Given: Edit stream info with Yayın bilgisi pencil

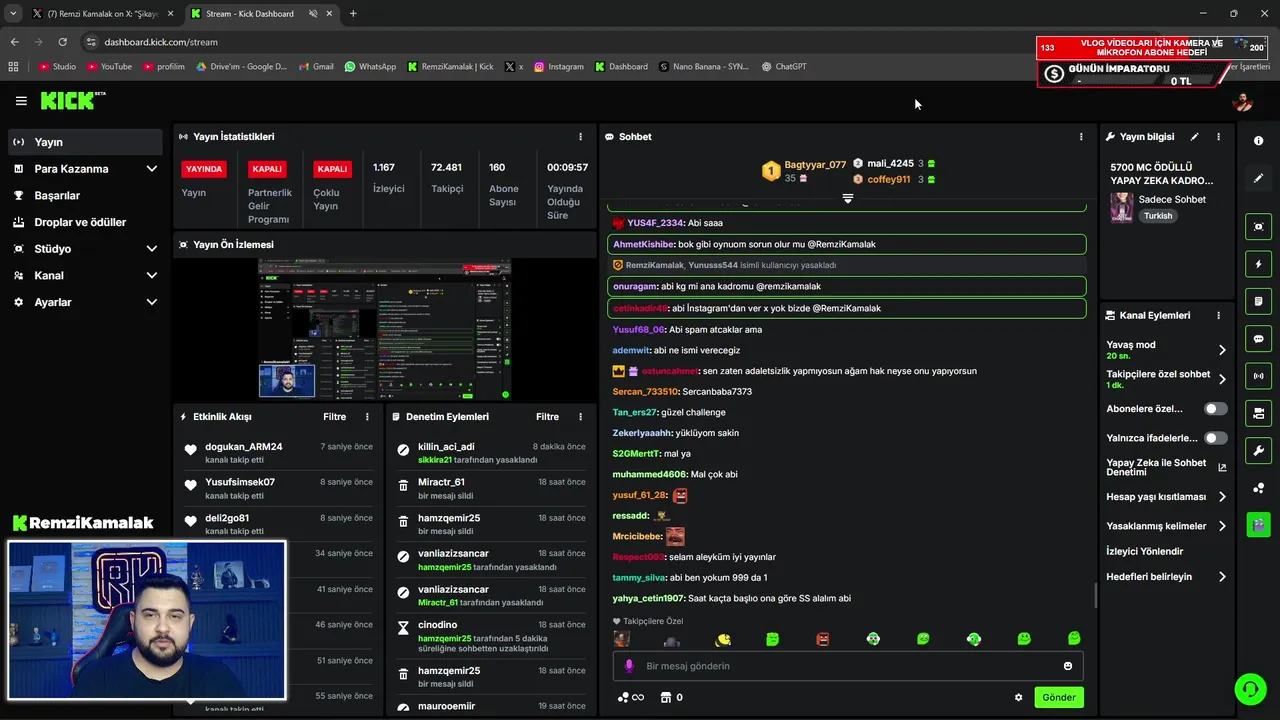Looking at the screenshot, I should (1194, 137).
